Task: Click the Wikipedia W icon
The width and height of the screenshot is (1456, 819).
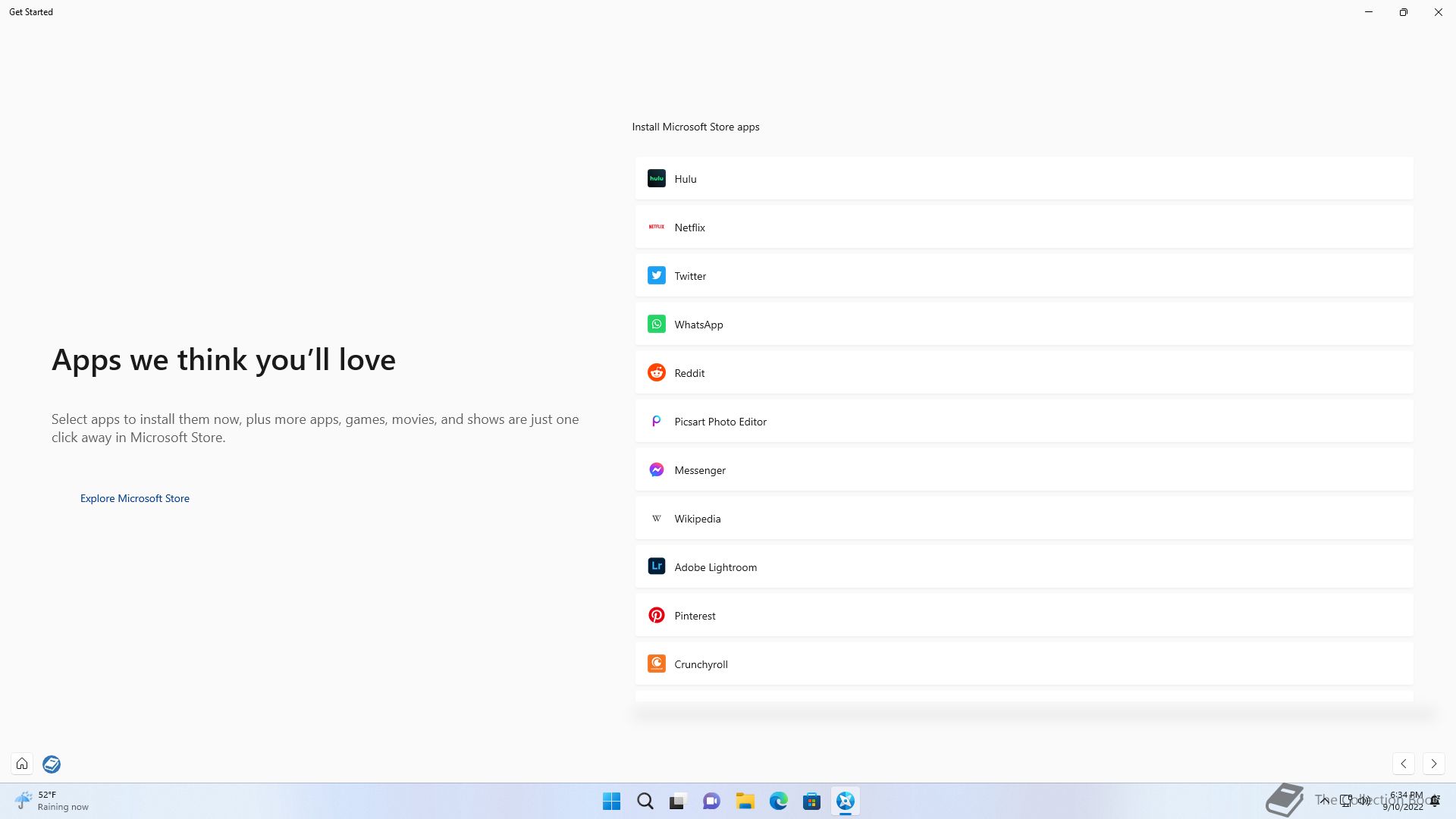Action: pos(656,518)
